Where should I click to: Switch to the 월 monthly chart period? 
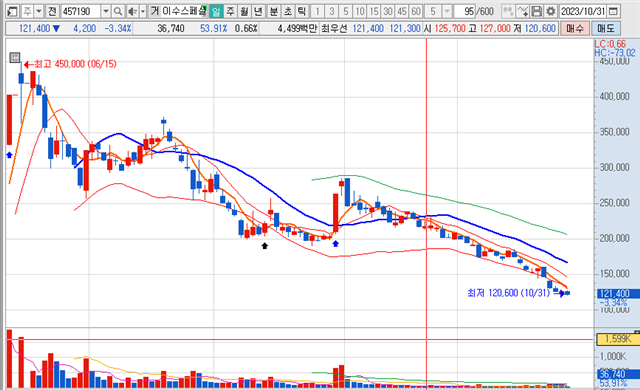[244, 11]
